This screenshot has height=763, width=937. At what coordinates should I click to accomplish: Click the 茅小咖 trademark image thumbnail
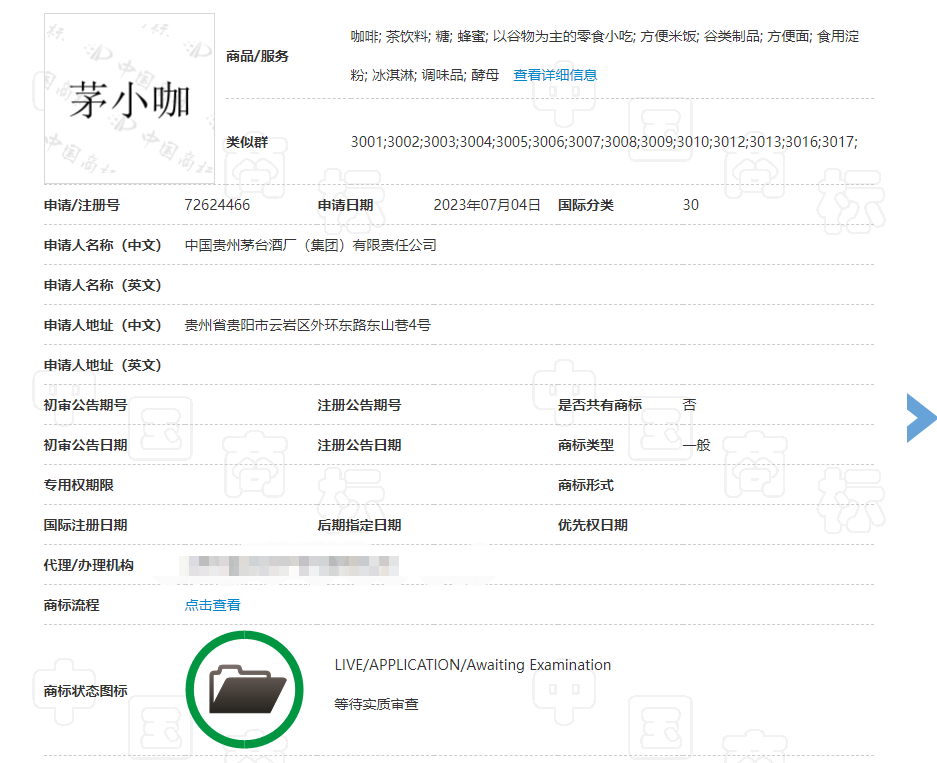pos(129,99)
